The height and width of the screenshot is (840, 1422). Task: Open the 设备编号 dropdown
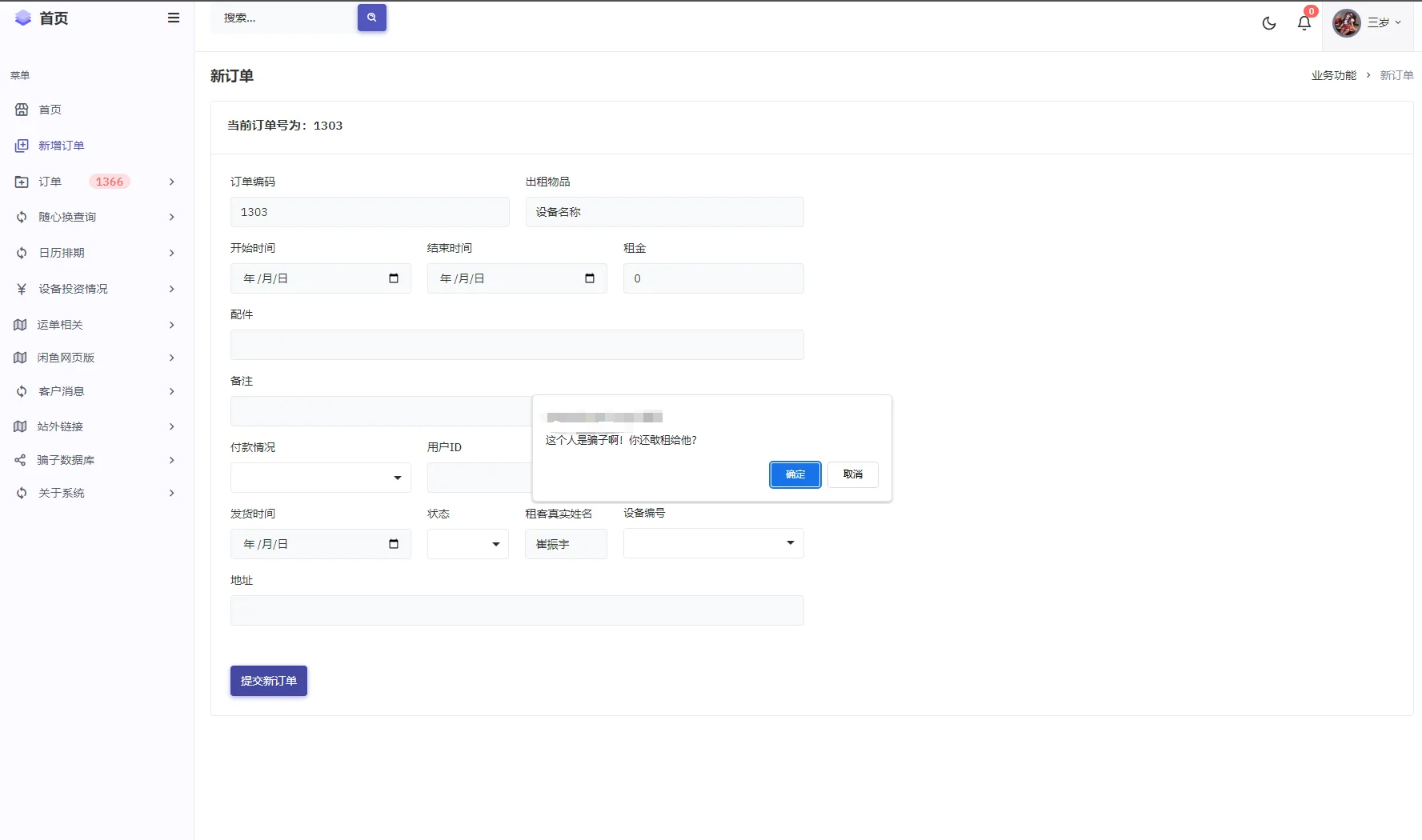[713, 543]
